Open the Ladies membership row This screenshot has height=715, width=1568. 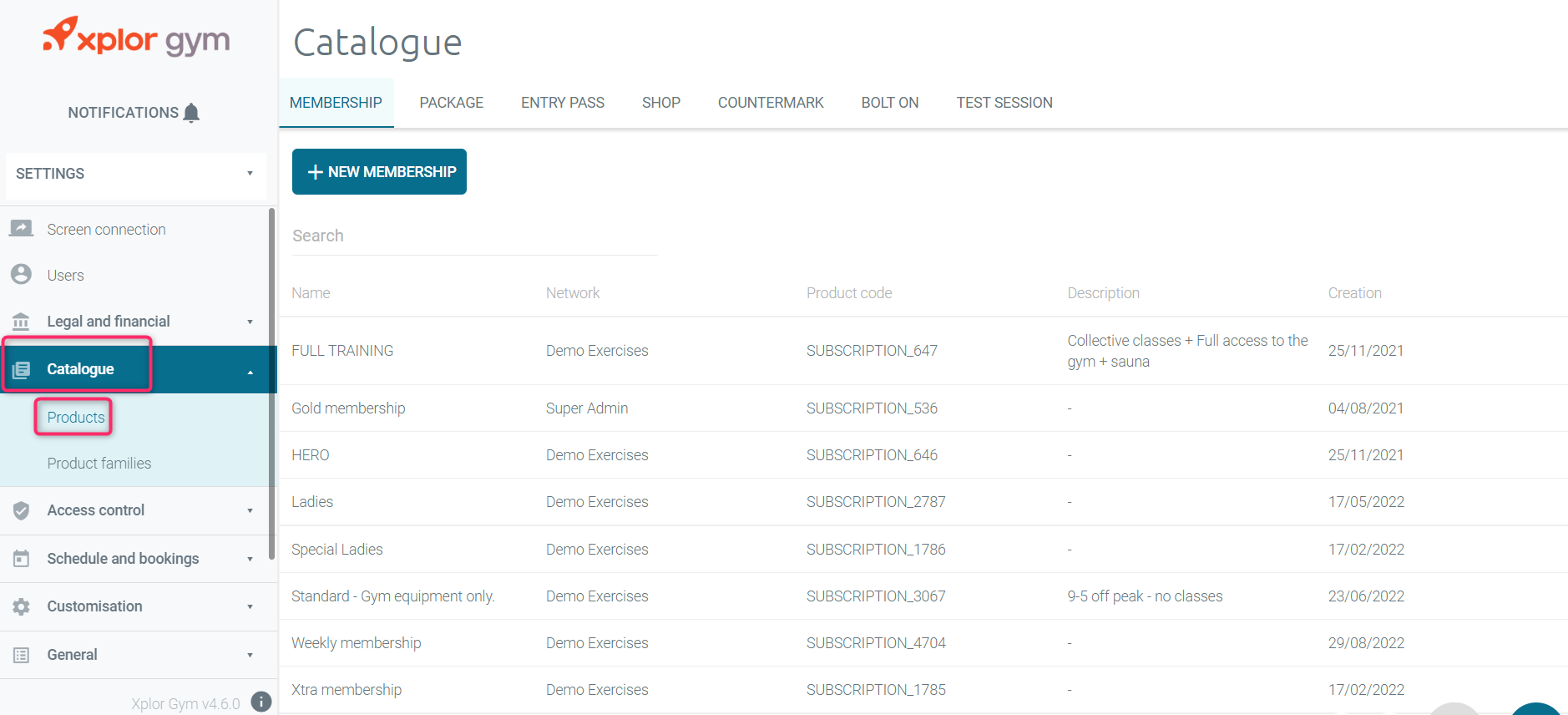coord(923,502)
